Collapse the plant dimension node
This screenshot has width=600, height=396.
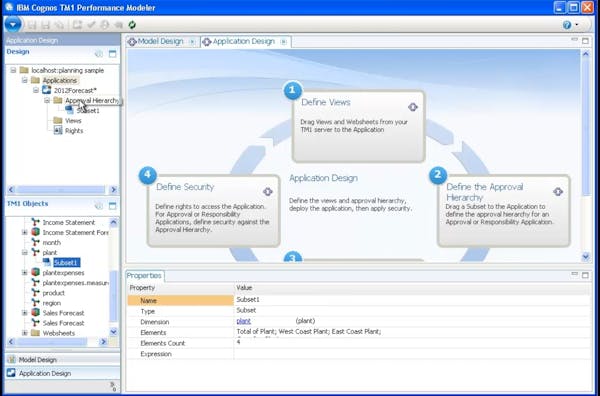click(24, 253)
